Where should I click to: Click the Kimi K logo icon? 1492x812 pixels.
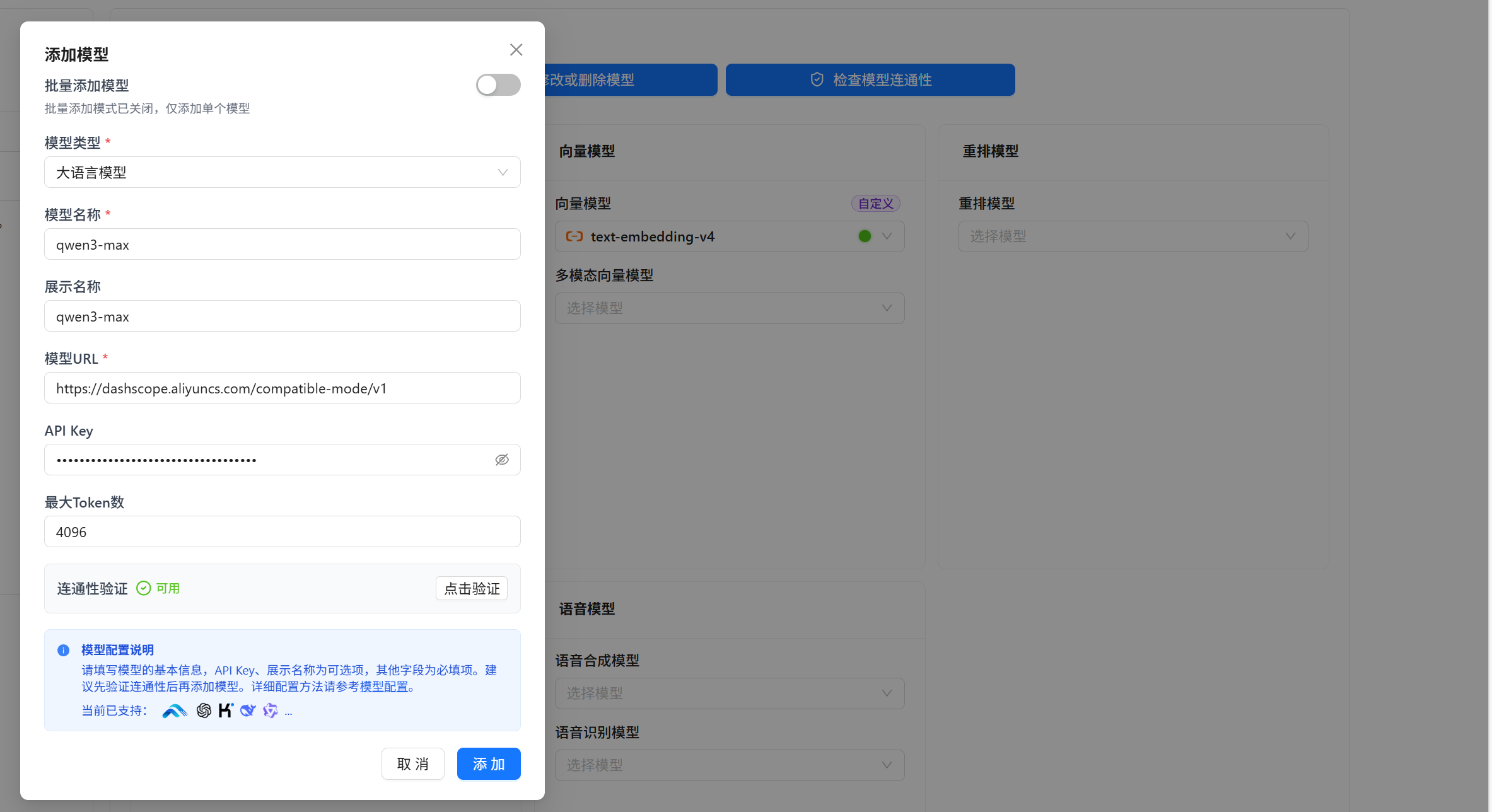click(226, 710)
